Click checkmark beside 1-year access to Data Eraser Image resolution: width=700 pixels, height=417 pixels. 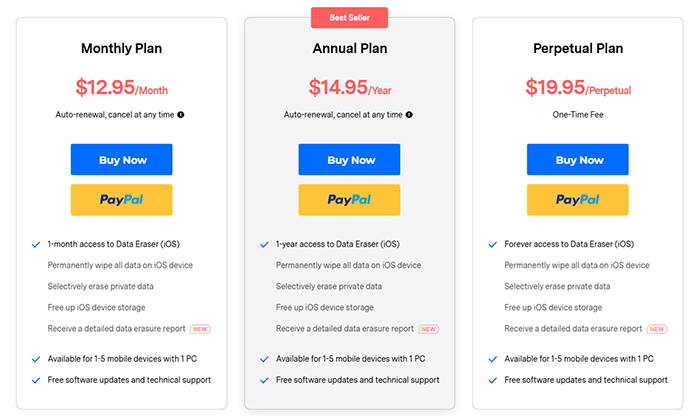click(x=264, y=244)
